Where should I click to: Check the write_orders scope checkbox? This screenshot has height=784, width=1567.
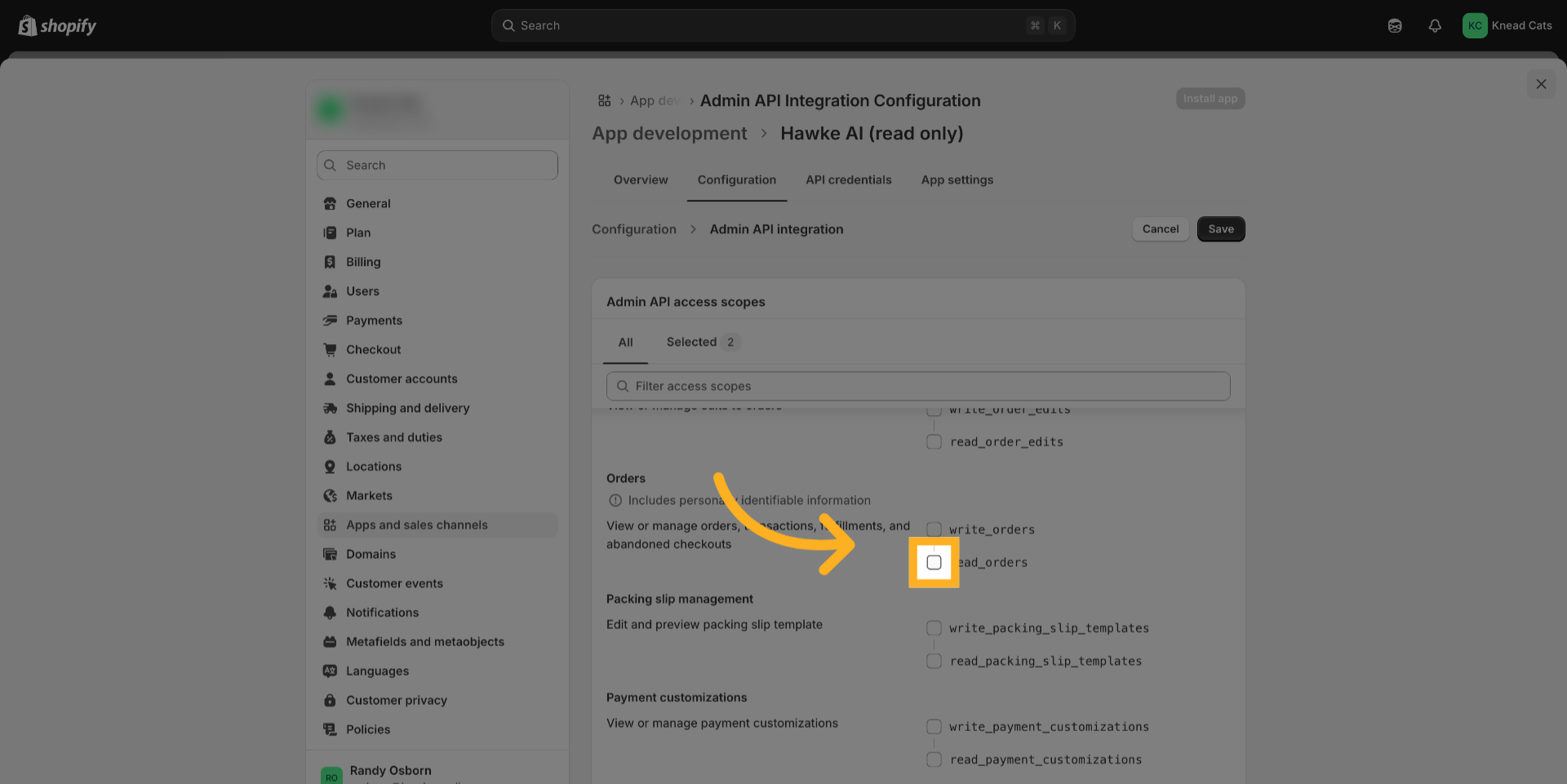934,529
